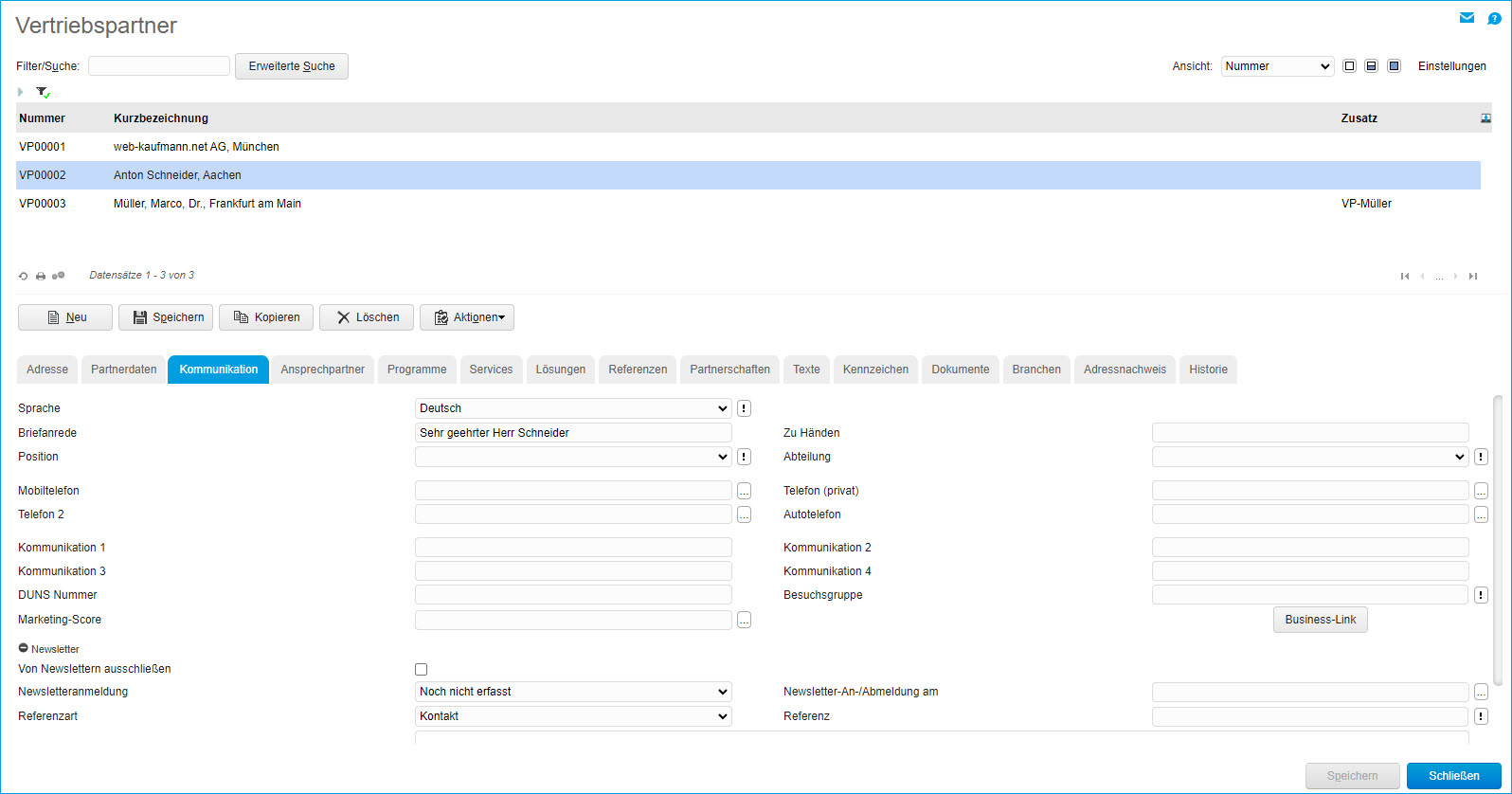Collapse the Newsletter section
The image size is (1512, 794).
pyautogui.click(x=24, y=648)
